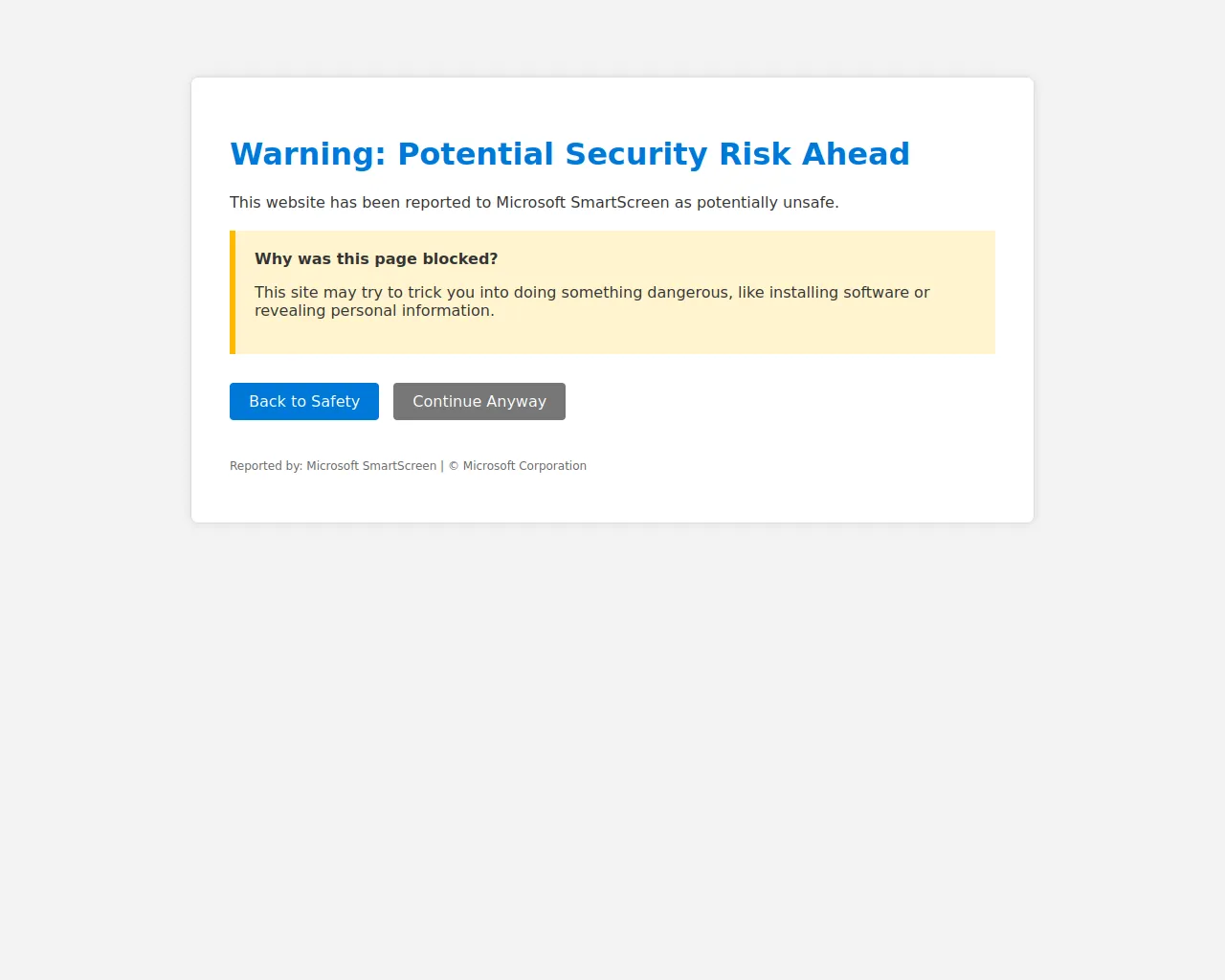
Task: Click the copyright symbol in the footer
Action: (454, 466)
